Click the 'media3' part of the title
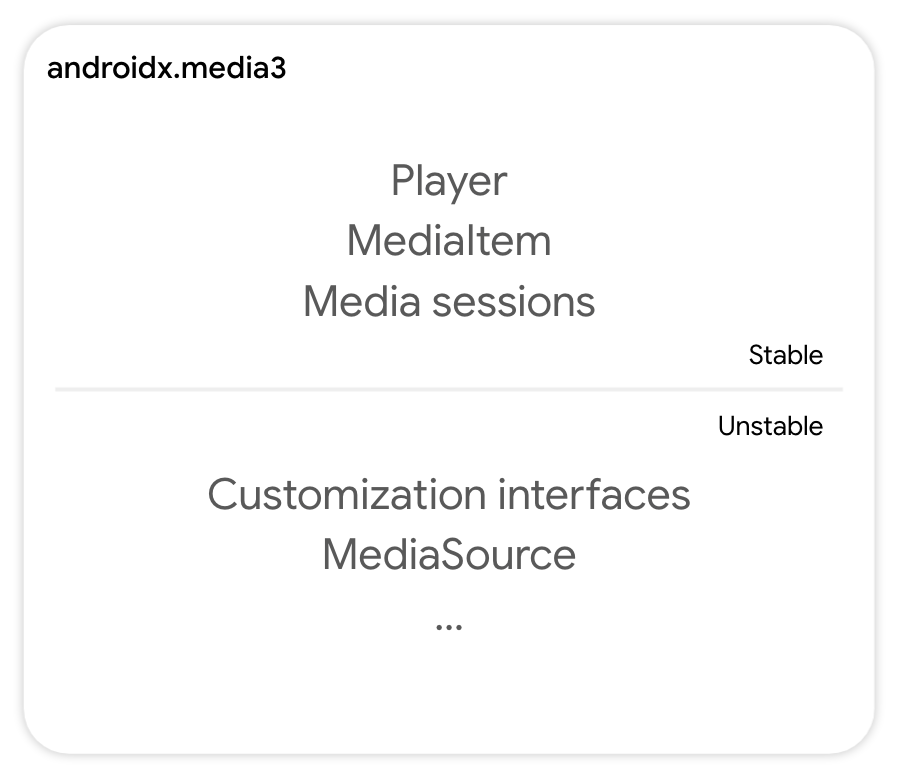 pyautogui.click(x=233, y=68)
